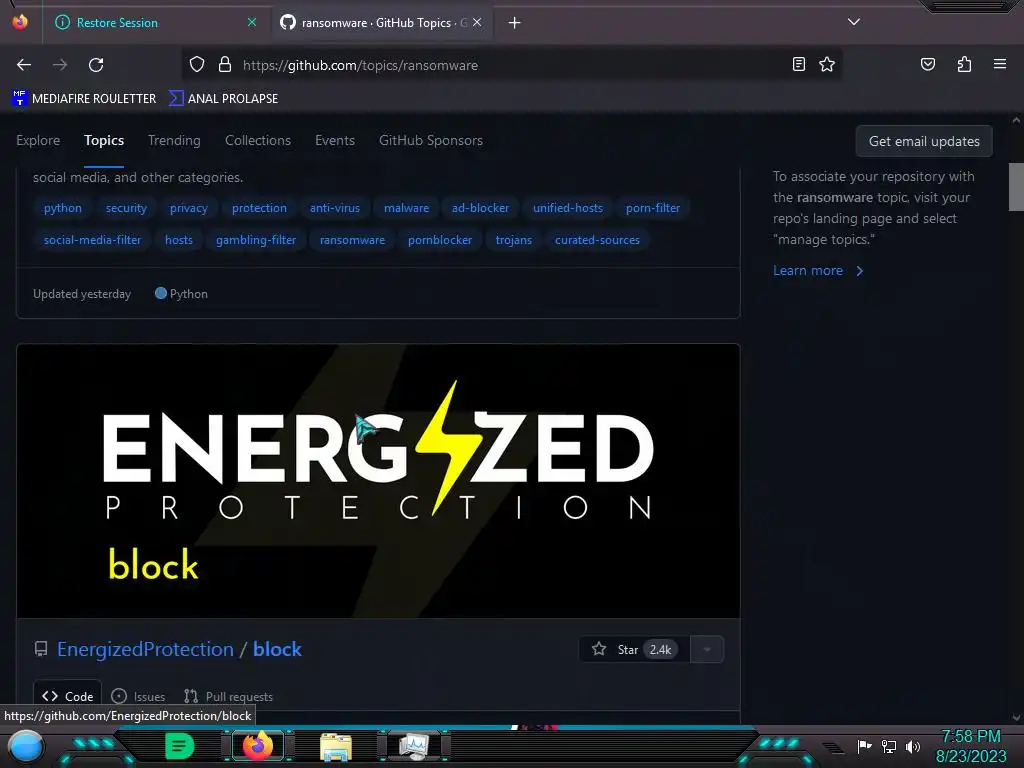
Task: Click the Energized Protection banner image
Action: [378, 481]
